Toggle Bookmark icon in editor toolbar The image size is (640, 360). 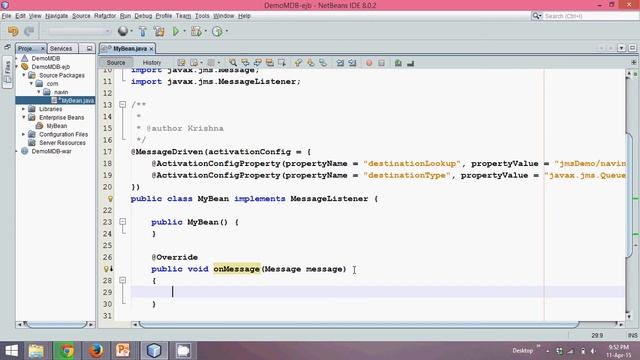click(x=323, y=62)
